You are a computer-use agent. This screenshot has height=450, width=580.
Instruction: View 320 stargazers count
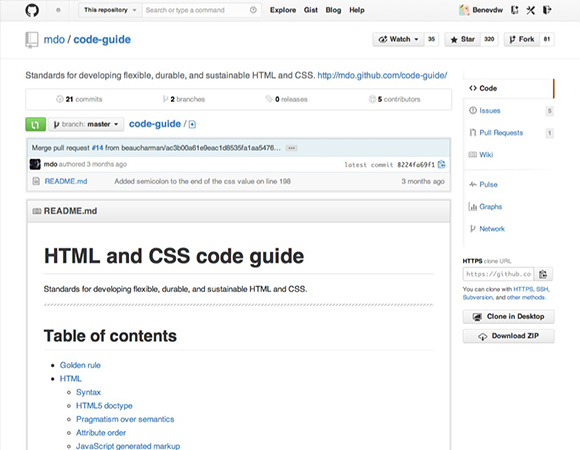(489, 39)
